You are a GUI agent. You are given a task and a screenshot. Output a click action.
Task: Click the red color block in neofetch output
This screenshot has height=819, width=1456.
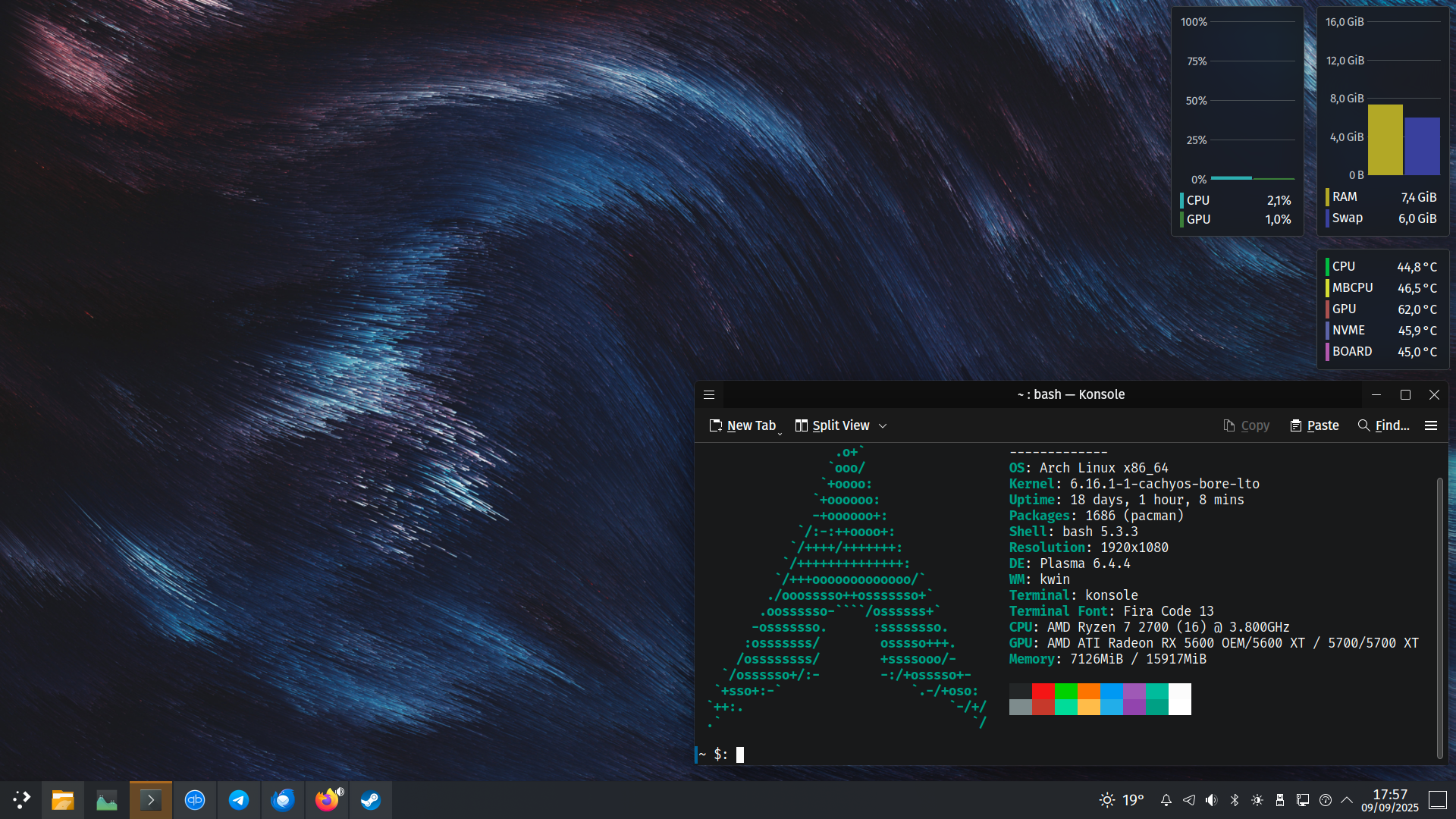coord(1043,691)
